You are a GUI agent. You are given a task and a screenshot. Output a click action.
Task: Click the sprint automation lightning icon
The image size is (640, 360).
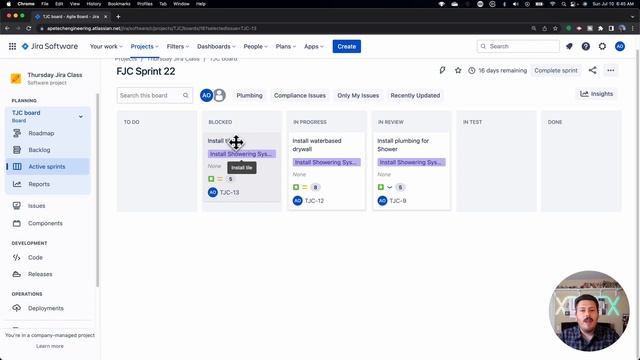pos(442,70)
